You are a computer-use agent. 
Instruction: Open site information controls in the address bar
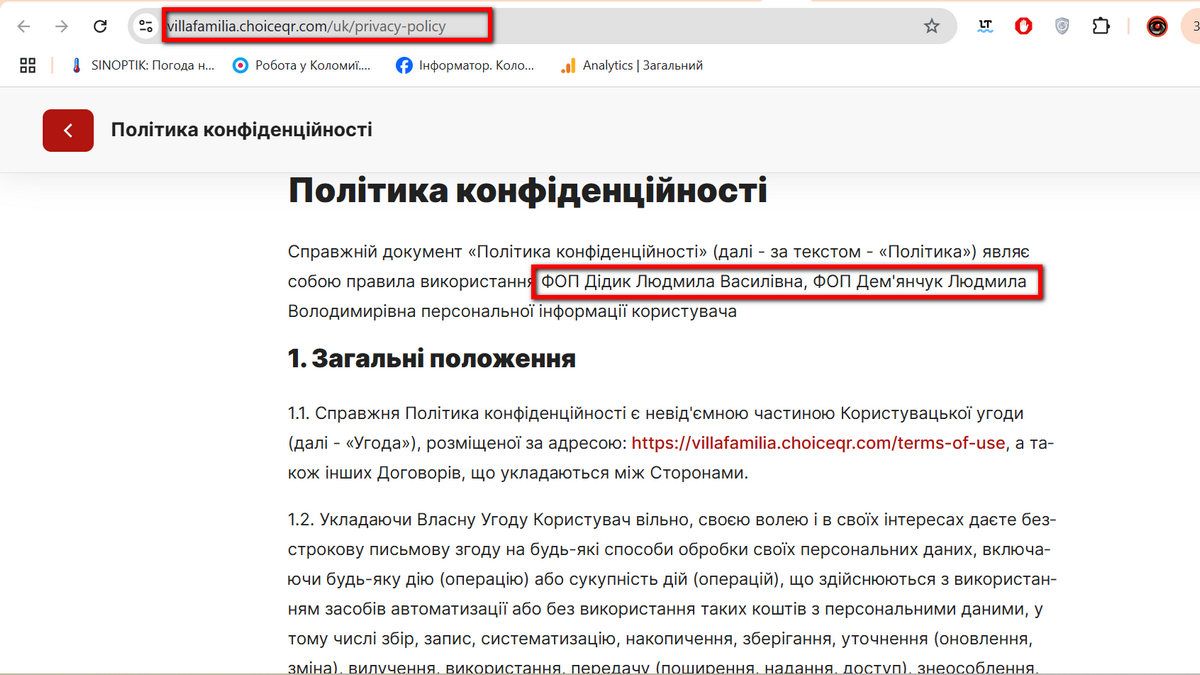[x=146, y=26]
